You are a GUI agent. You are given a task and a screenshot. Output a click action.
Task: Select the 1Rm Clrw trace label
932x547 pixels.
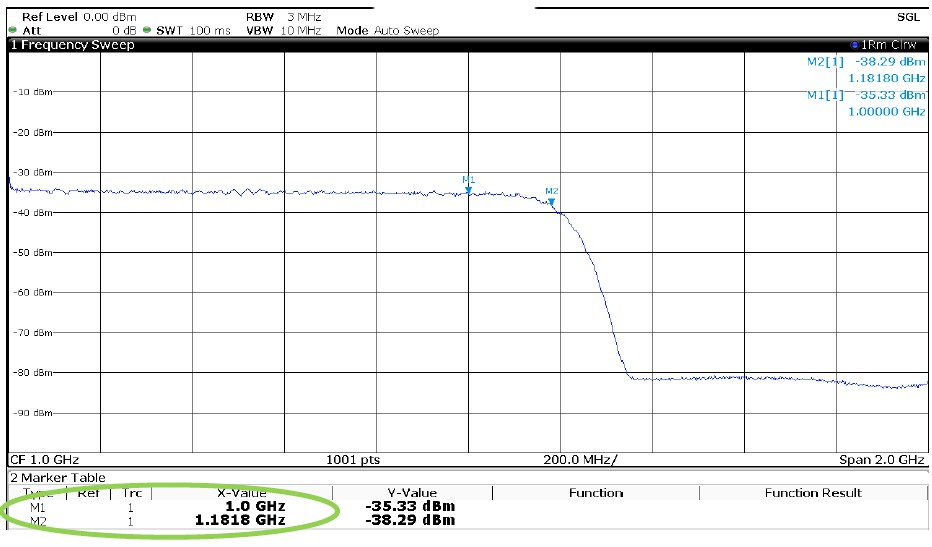[x=892, y=45]
